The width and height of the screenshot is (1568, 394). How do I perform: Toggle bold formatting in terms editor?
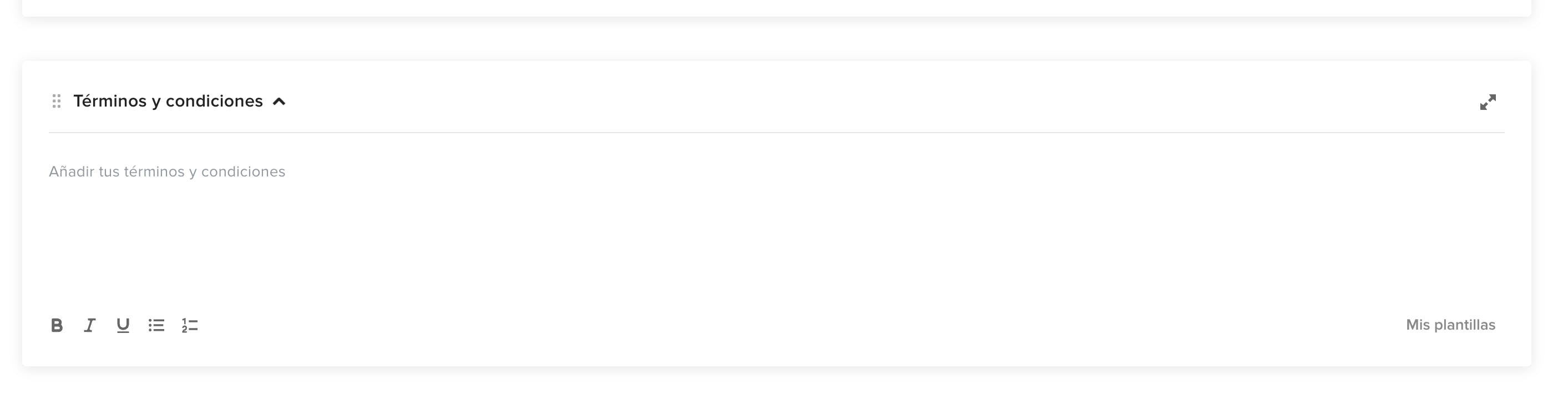[57, 326]
